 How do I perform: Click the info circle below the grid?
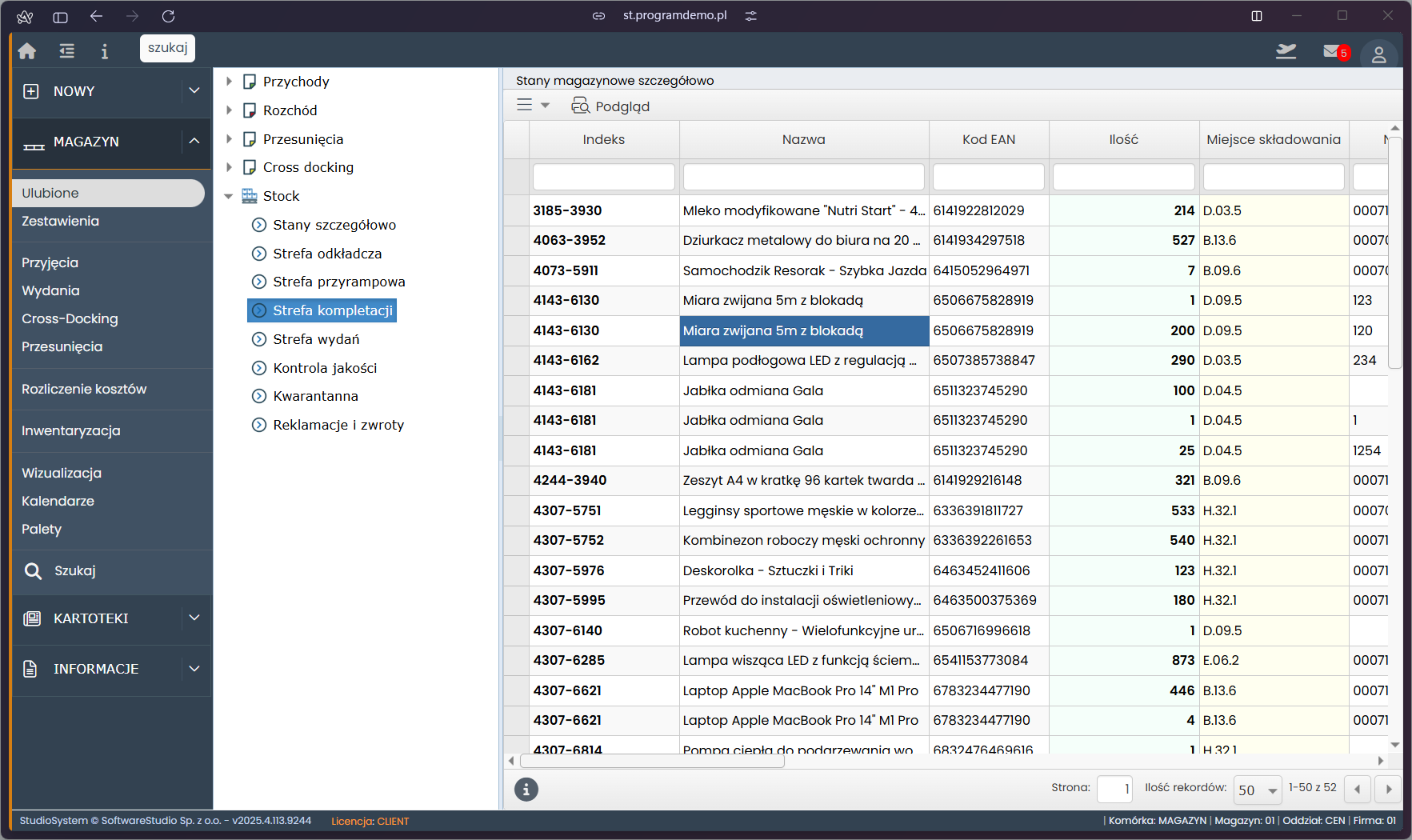[526, 790]
